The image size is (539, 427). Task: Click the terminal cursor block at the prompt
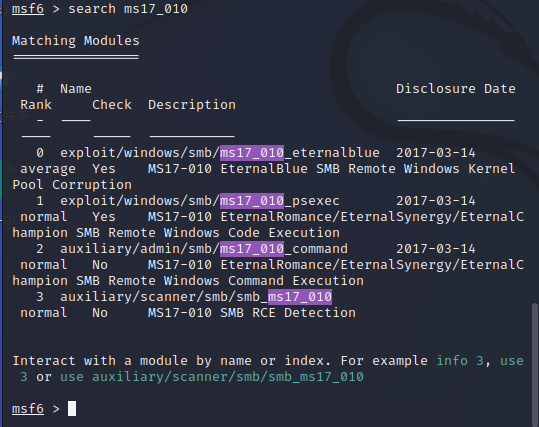[72, 408]
